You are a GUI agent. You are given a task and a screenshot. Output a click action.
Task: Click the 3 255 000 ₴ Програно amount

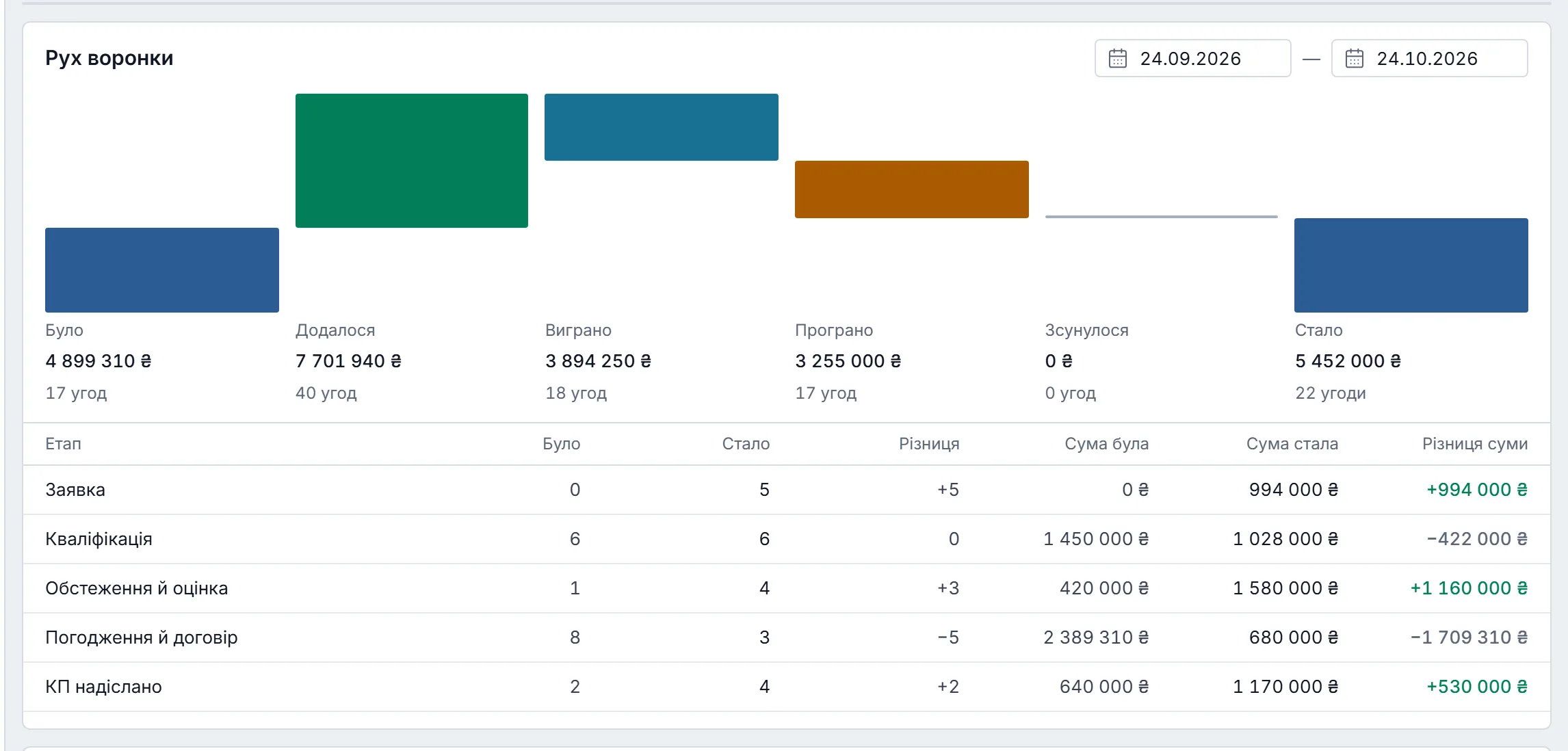pos(848,361)
